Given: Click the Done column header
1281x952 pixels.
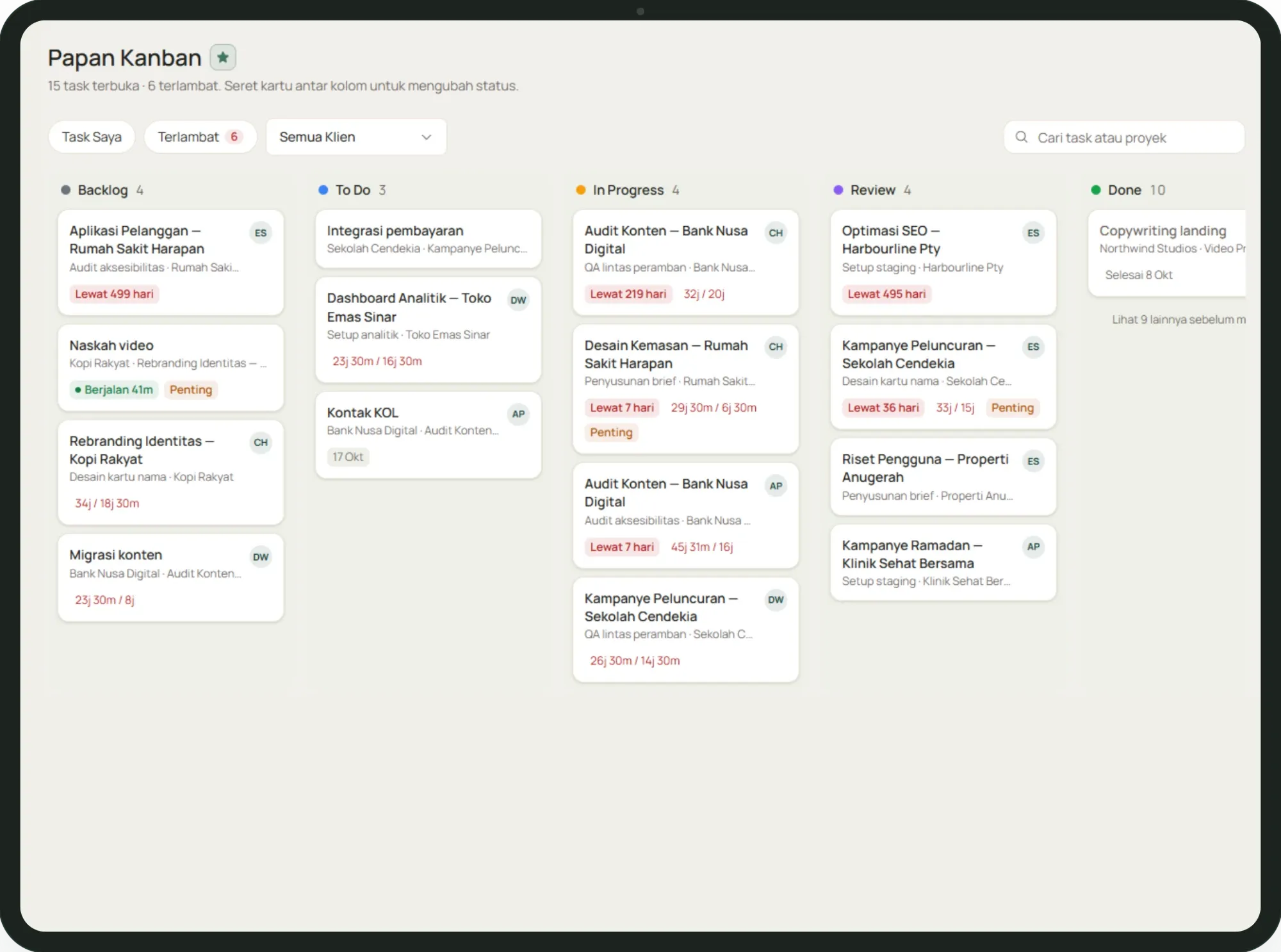Looking at the screenshot, I should click(1128, 190).
